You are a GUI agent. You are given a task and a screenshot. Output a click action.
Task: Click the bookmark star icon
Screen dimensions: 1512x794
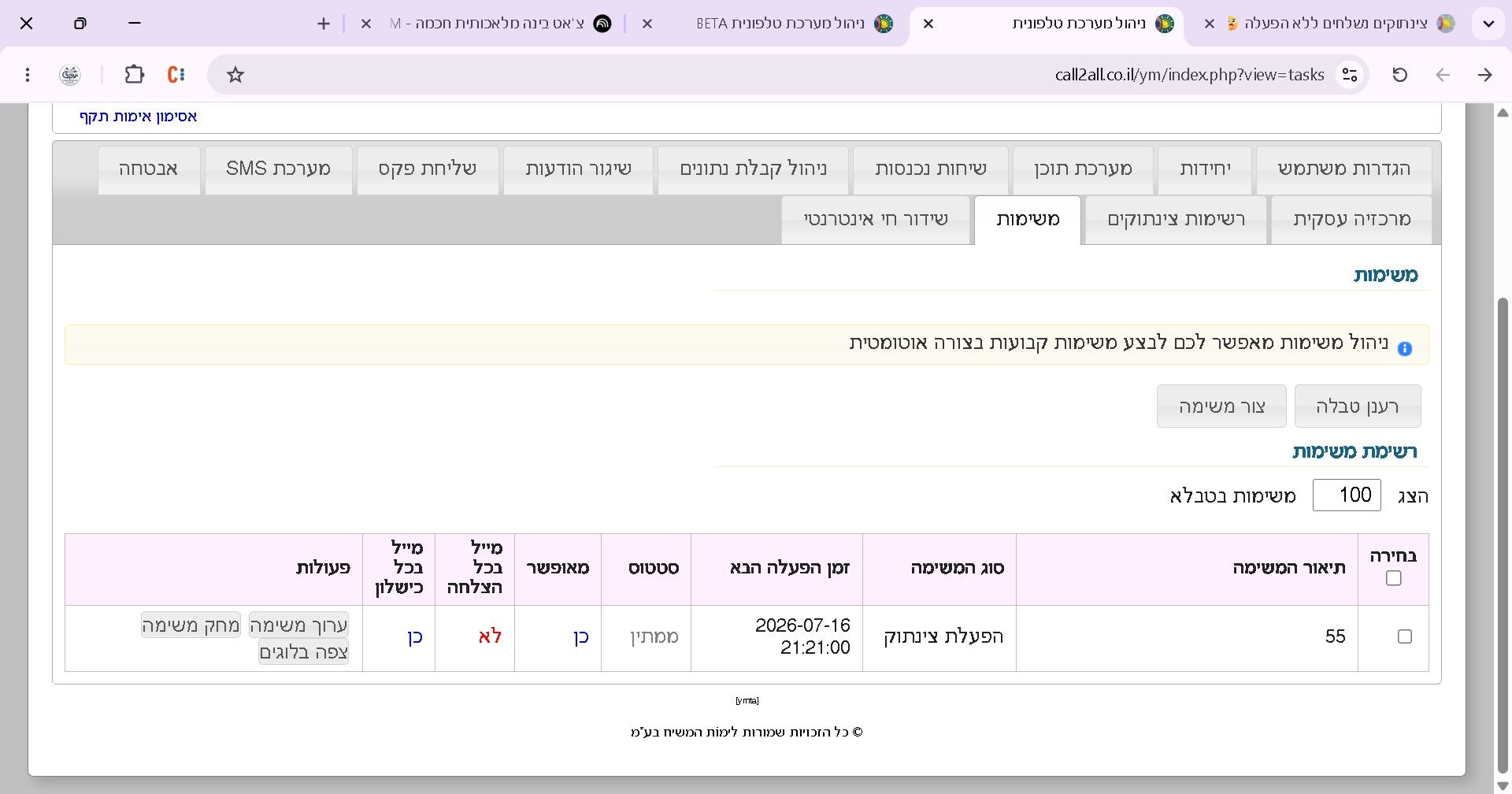235,75
